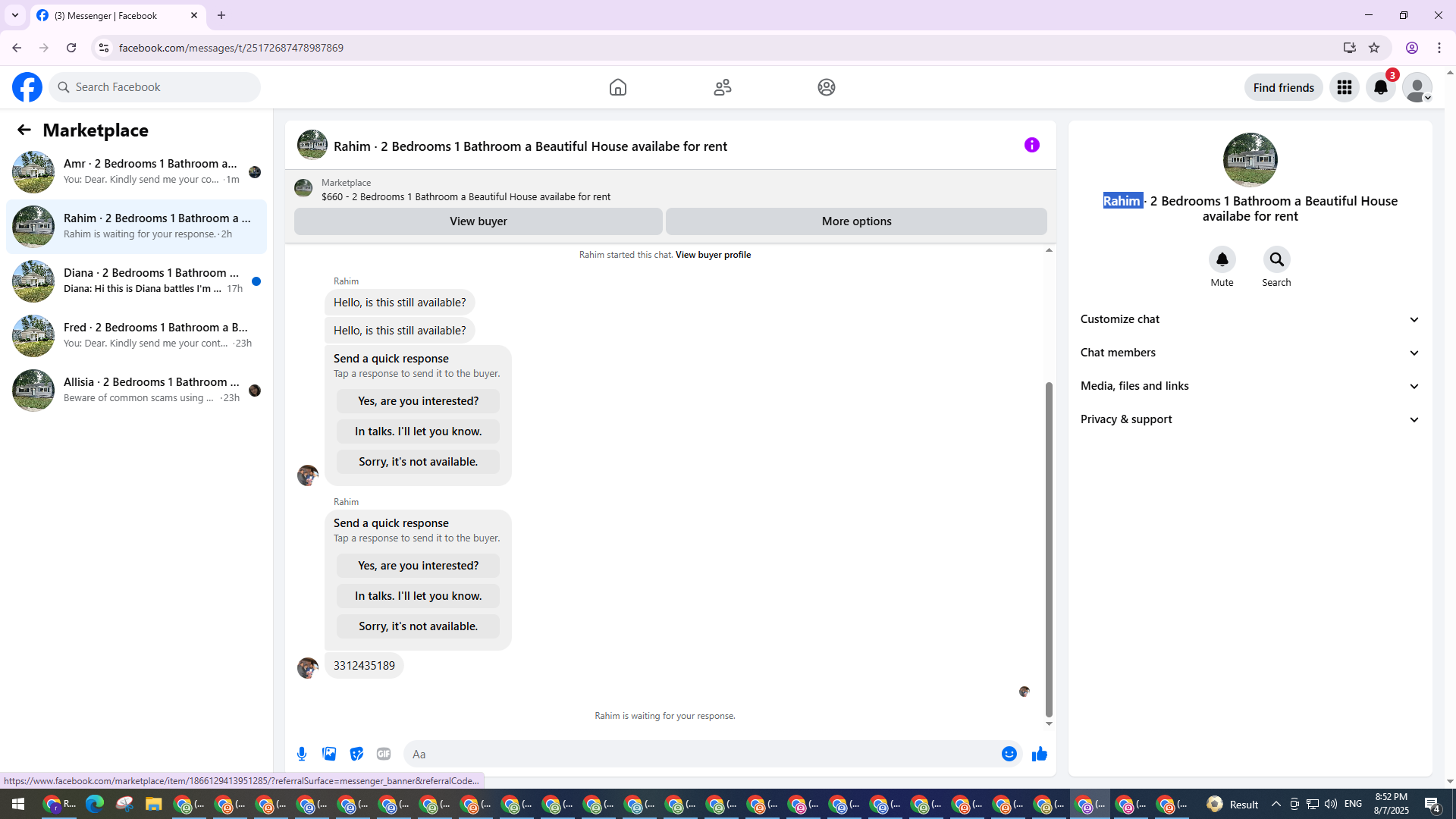1456x819 pixels.
Task: Open Microsoft Edge from taskbar
Action: point(95,804)
